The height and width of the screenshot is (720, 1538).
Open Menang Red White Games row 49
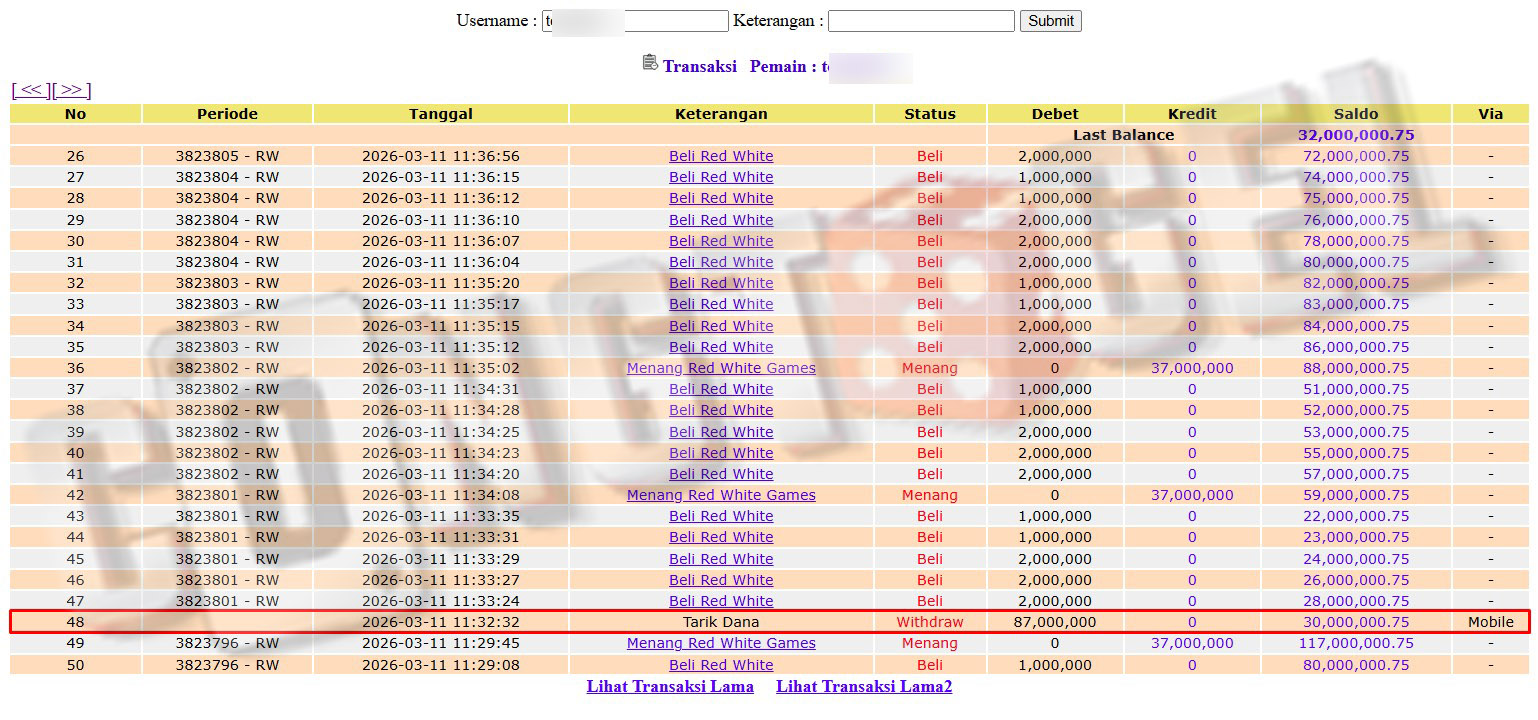721,643
